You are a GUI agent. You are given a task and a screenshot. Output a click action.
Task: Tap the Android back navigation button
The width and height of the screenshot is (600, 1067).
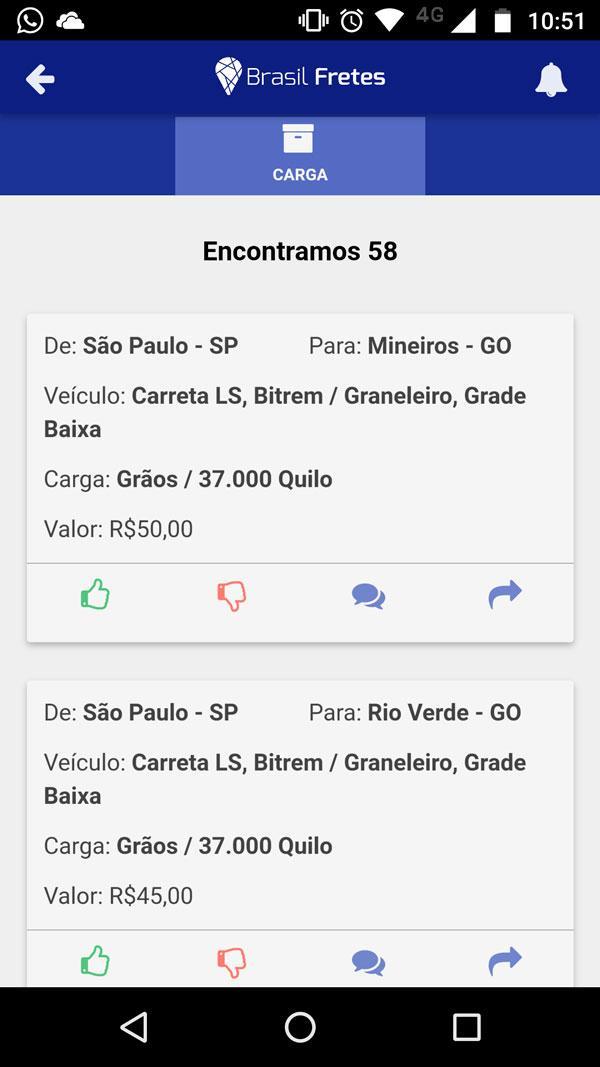pyautogui.click(x=134, y=1026)
